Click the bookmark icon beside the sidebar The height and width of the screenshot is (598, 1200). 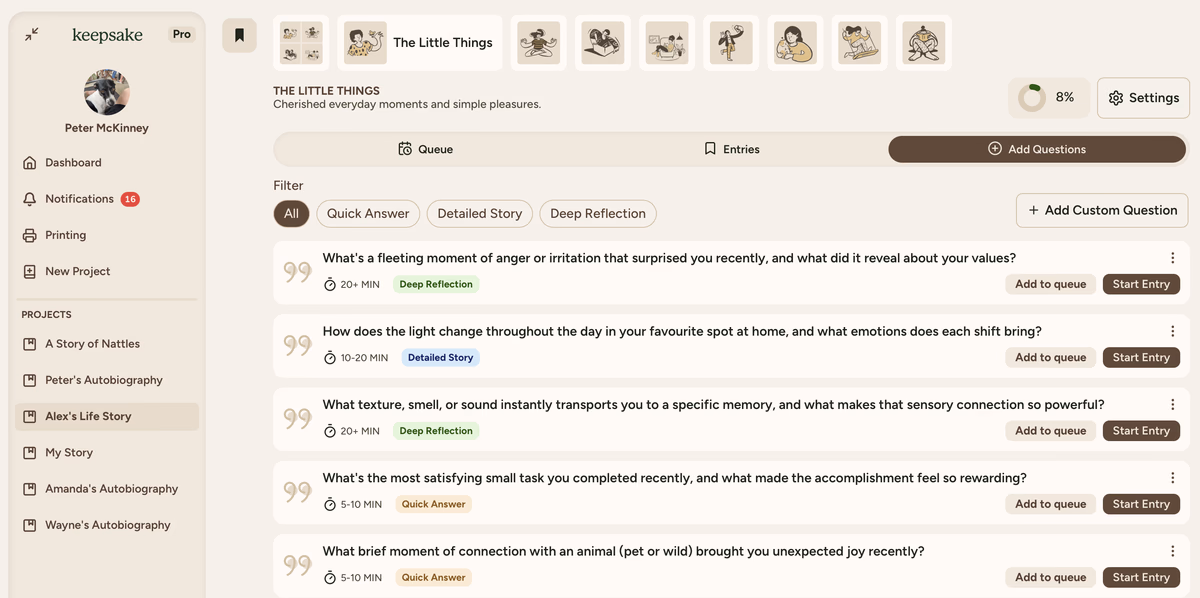(239, 35)
